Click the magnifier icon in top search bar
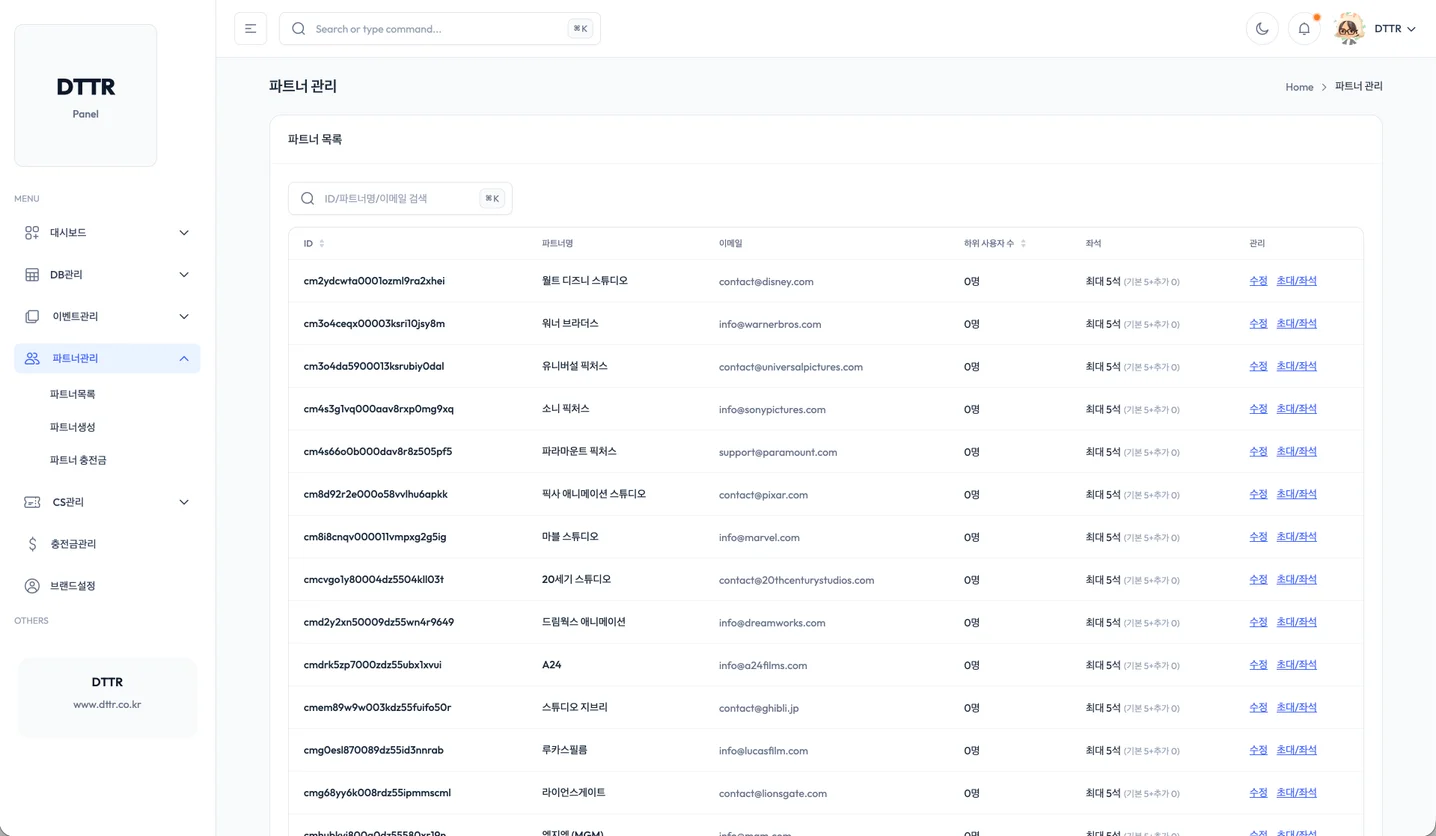The height and width of the screenshot is (836, 1436). 298,29
